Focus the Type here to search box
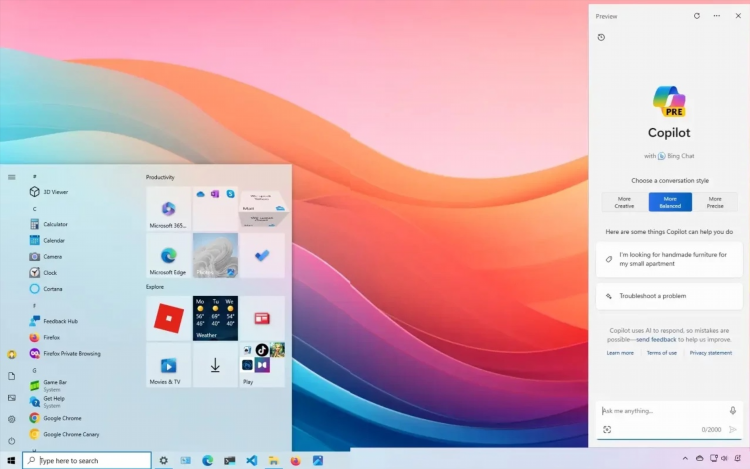 tap(87, 460)
